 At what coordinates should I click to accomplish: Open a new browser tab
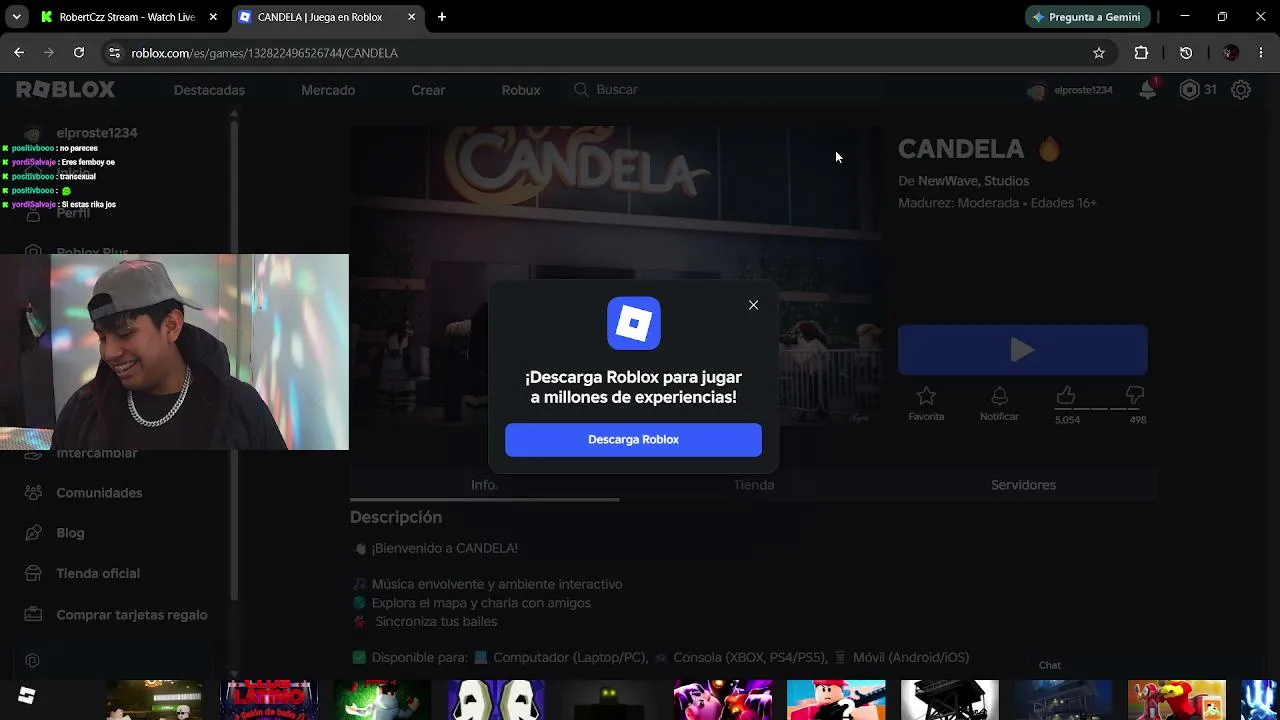click(x=442, y=17)
